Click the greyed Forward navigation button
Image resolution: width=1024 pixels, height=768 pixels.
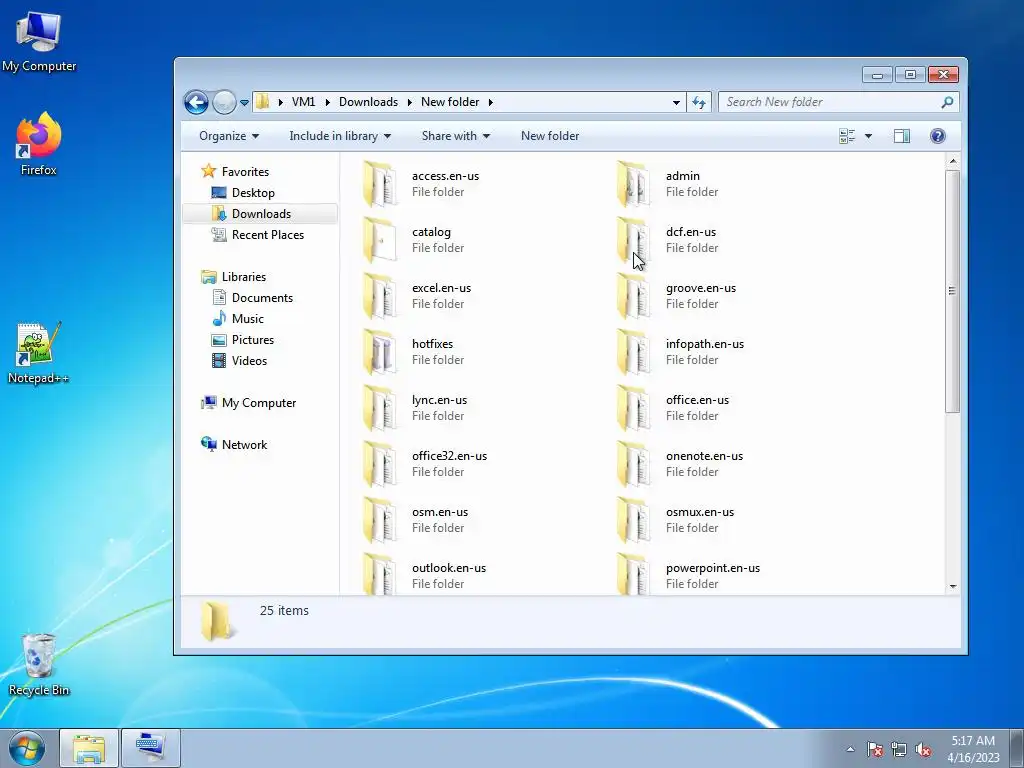coord(224,103)
